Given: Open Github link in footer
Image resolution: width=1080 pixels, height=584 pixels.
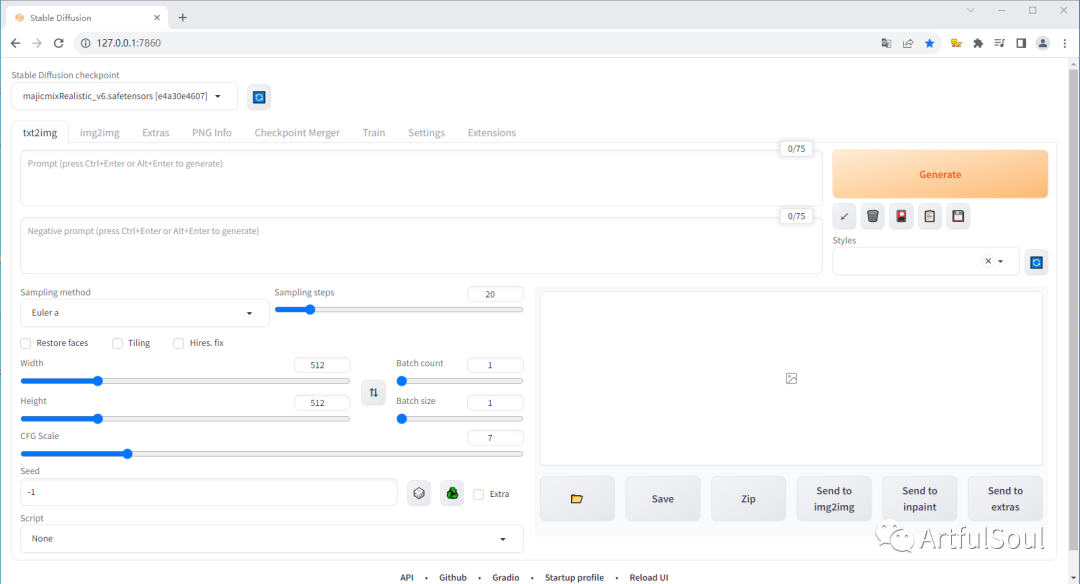Looking at the screenshot, I should click(x=453, y=577).
